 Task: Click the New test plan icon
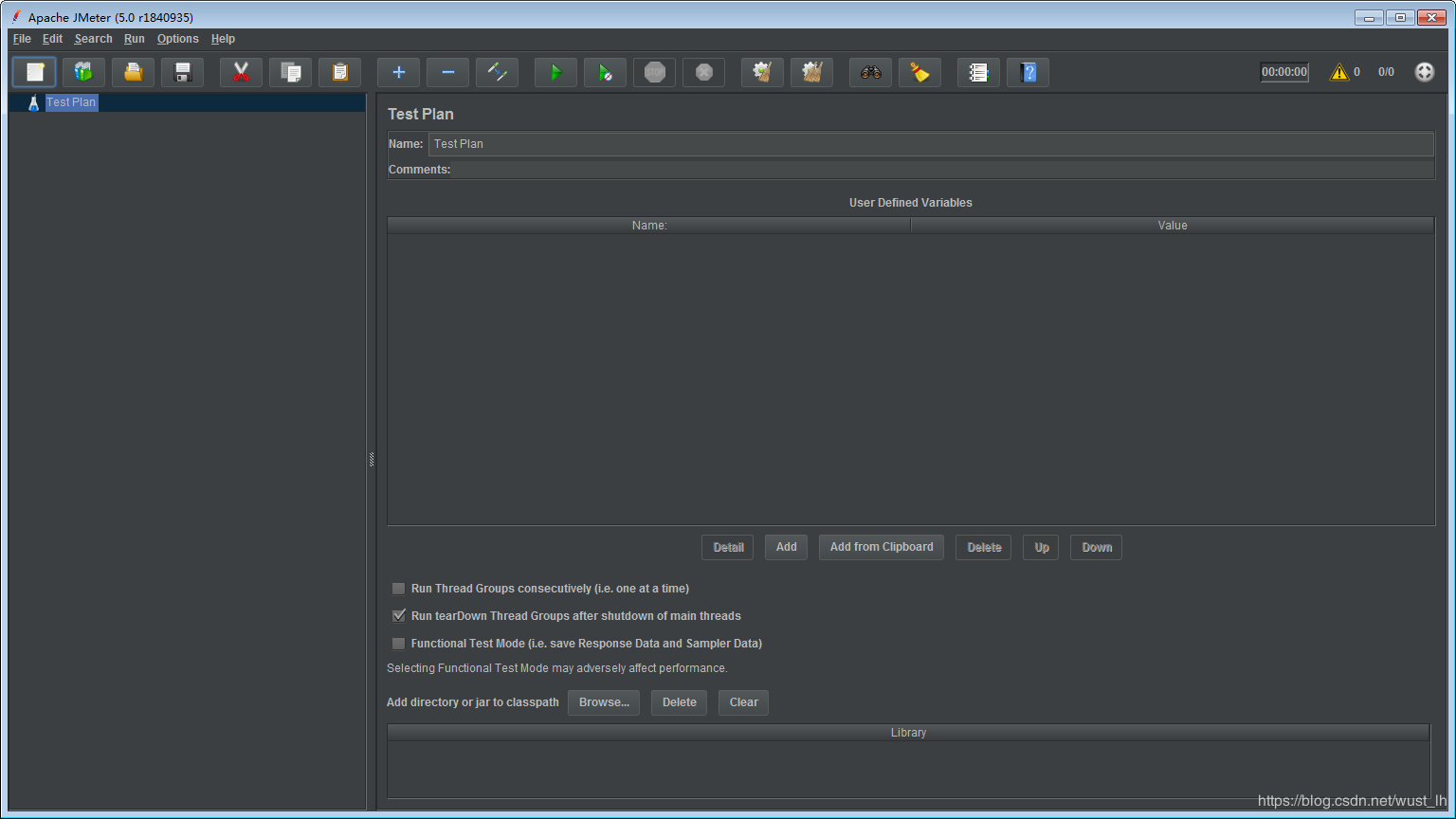(34, 72)
